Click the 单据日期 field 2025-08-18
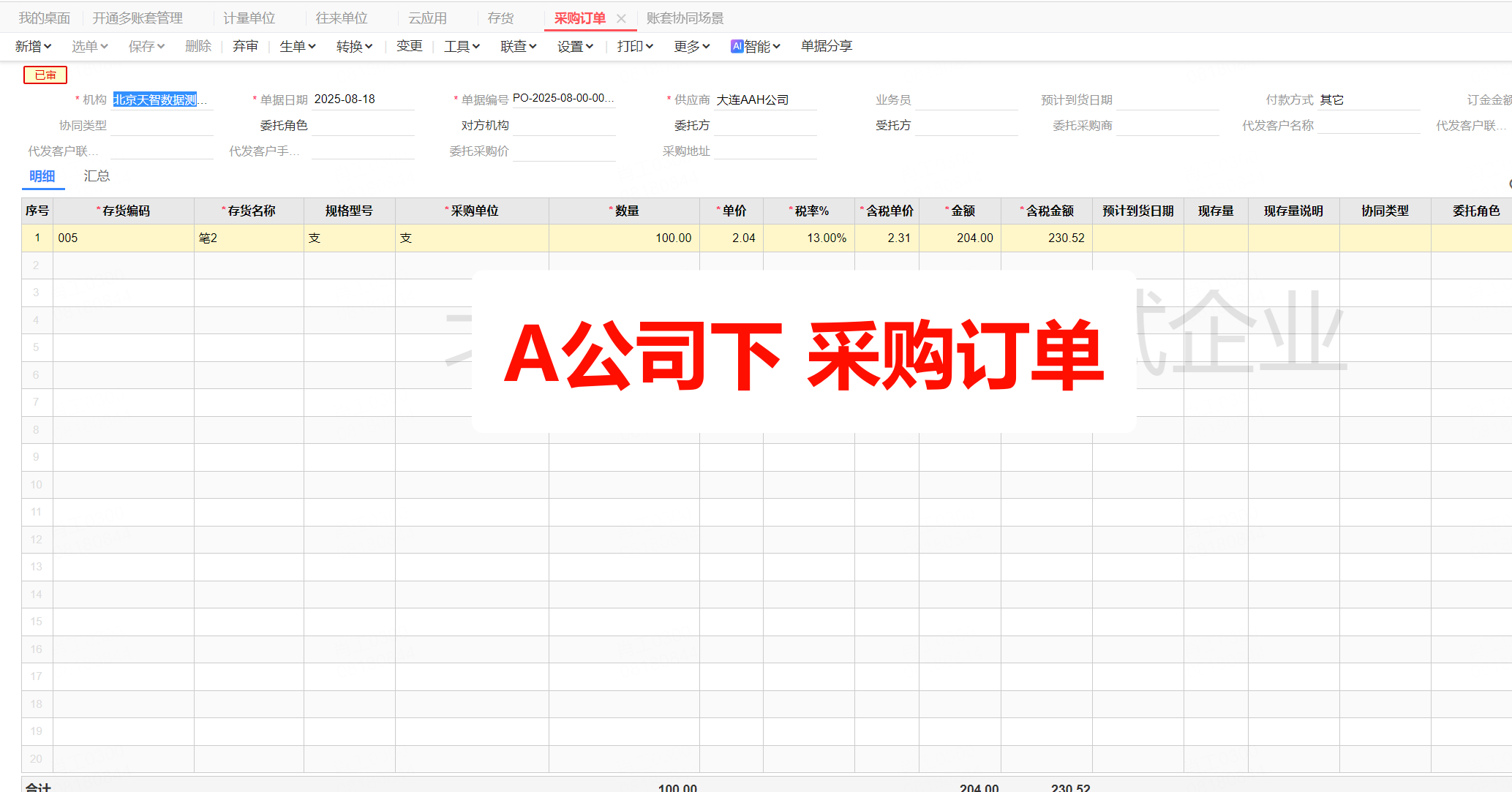Screen dimensions: 1512x792 pos(363,99)
